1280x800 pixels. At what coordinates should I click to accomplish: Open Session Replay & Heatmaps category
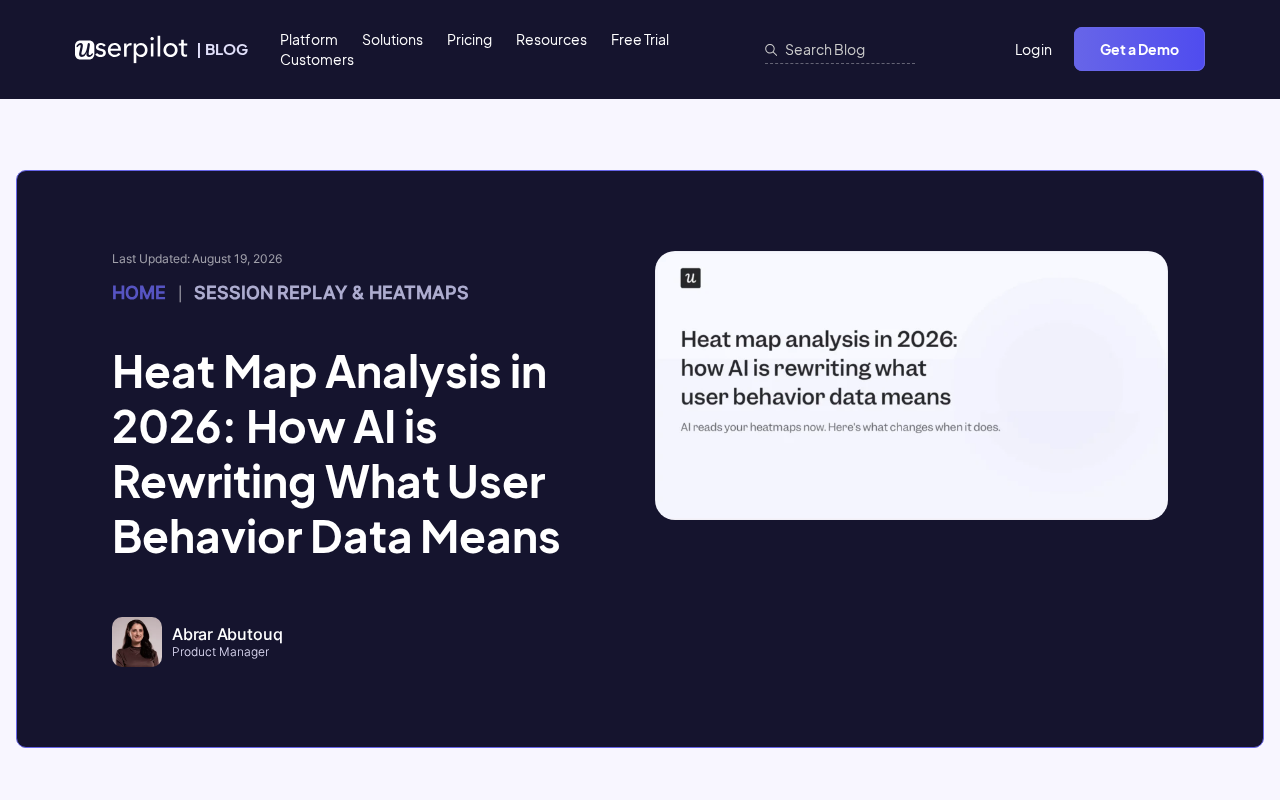(x=331, y=292)
